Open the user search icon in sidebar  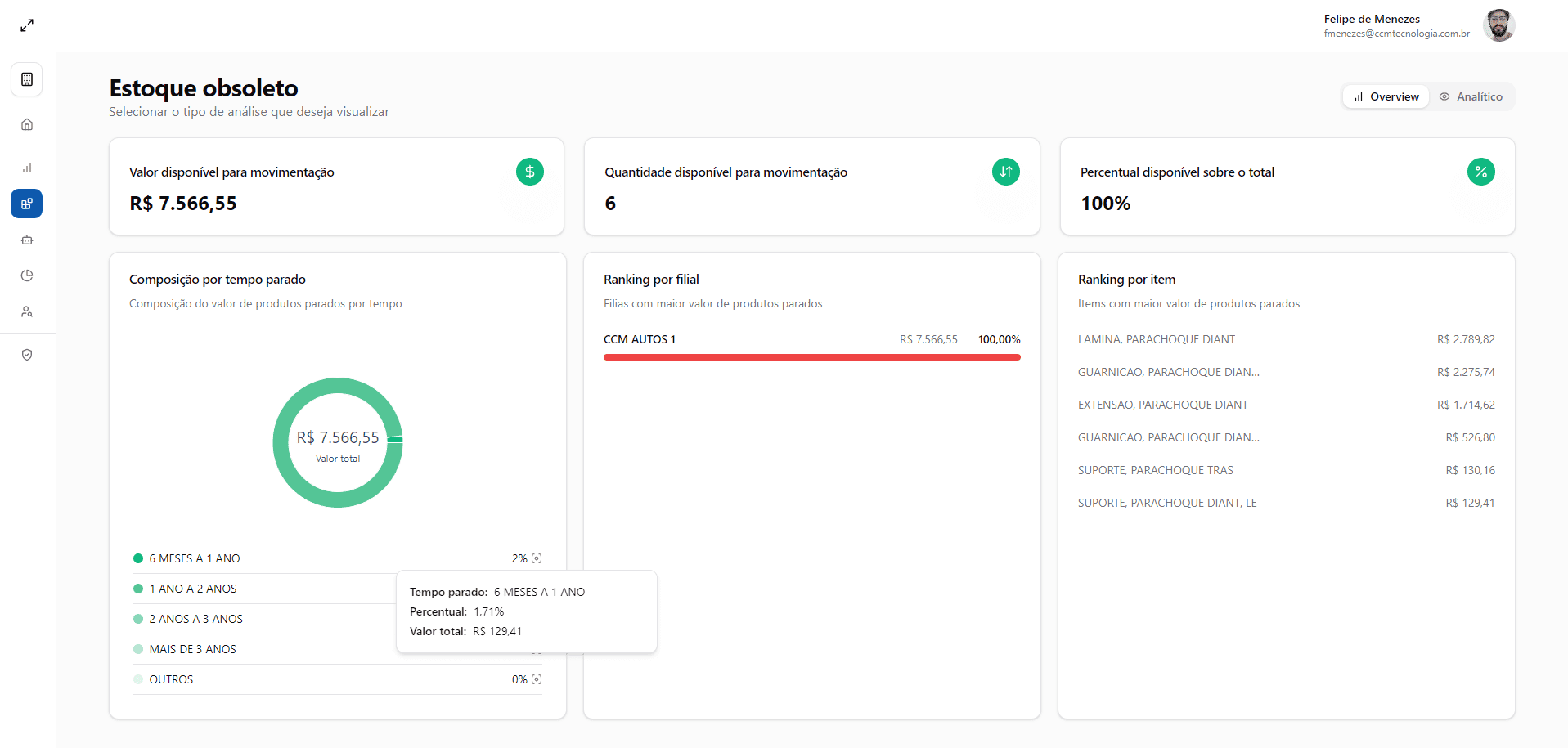(x=27, y=311)
